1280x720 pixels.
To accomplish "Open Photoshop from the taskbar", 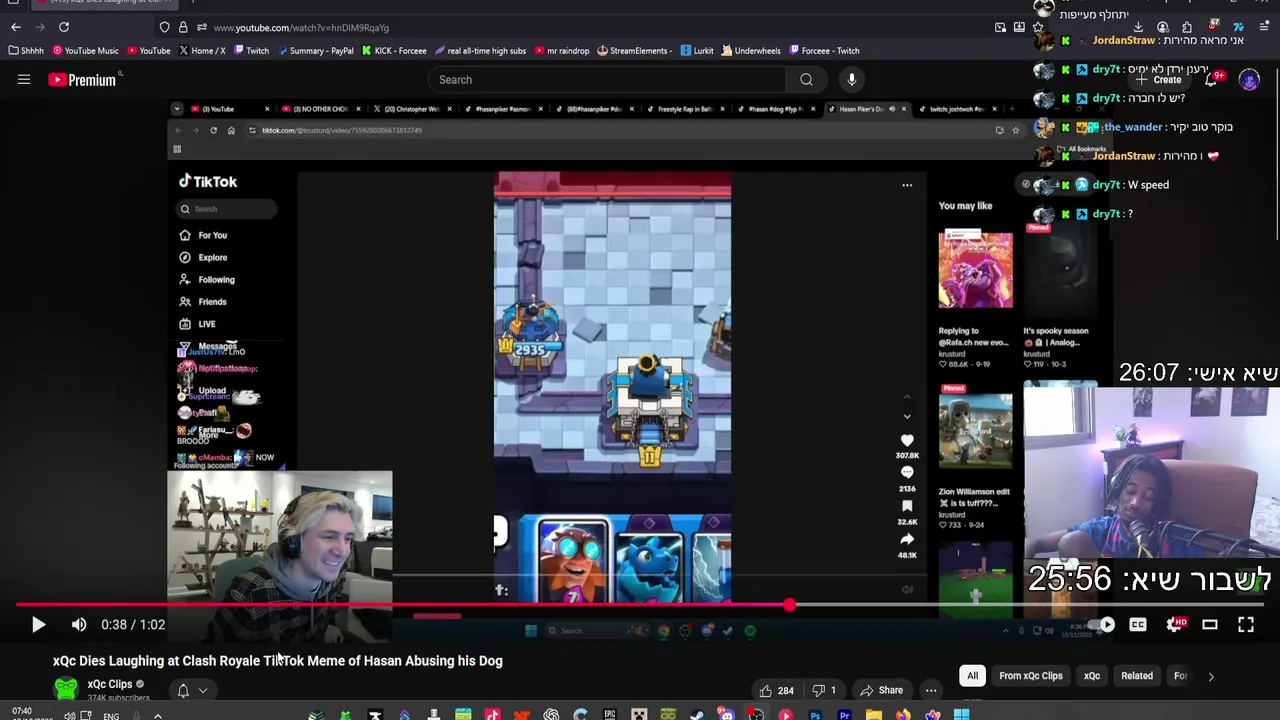I will (815, 714).
